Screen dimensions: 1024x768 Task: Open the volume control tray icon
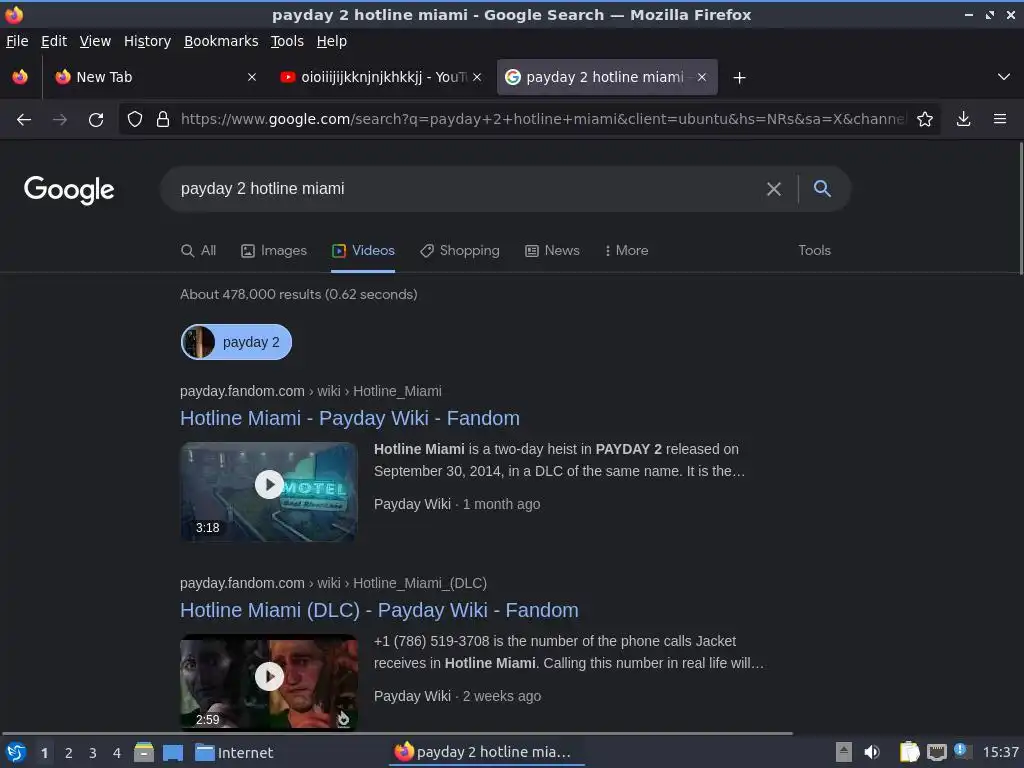872,752
